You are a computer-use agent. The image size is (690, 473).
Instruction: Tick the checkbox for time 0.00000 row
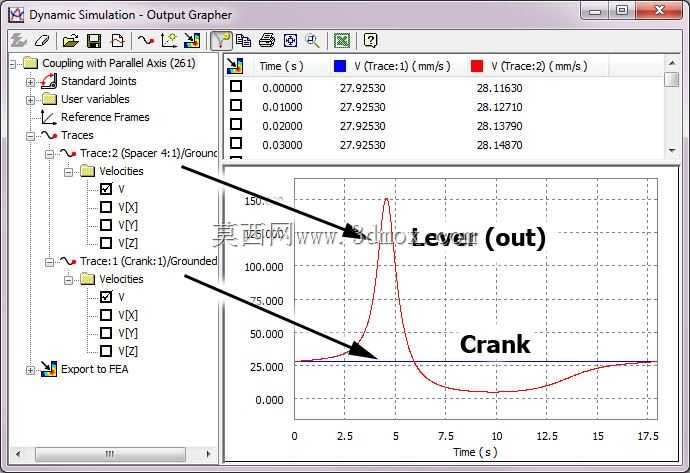pos(236,86)
